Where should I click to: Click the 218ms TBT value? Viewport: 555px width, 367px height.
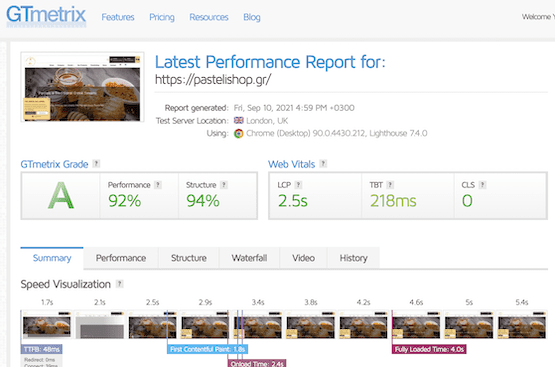(393, 201)
